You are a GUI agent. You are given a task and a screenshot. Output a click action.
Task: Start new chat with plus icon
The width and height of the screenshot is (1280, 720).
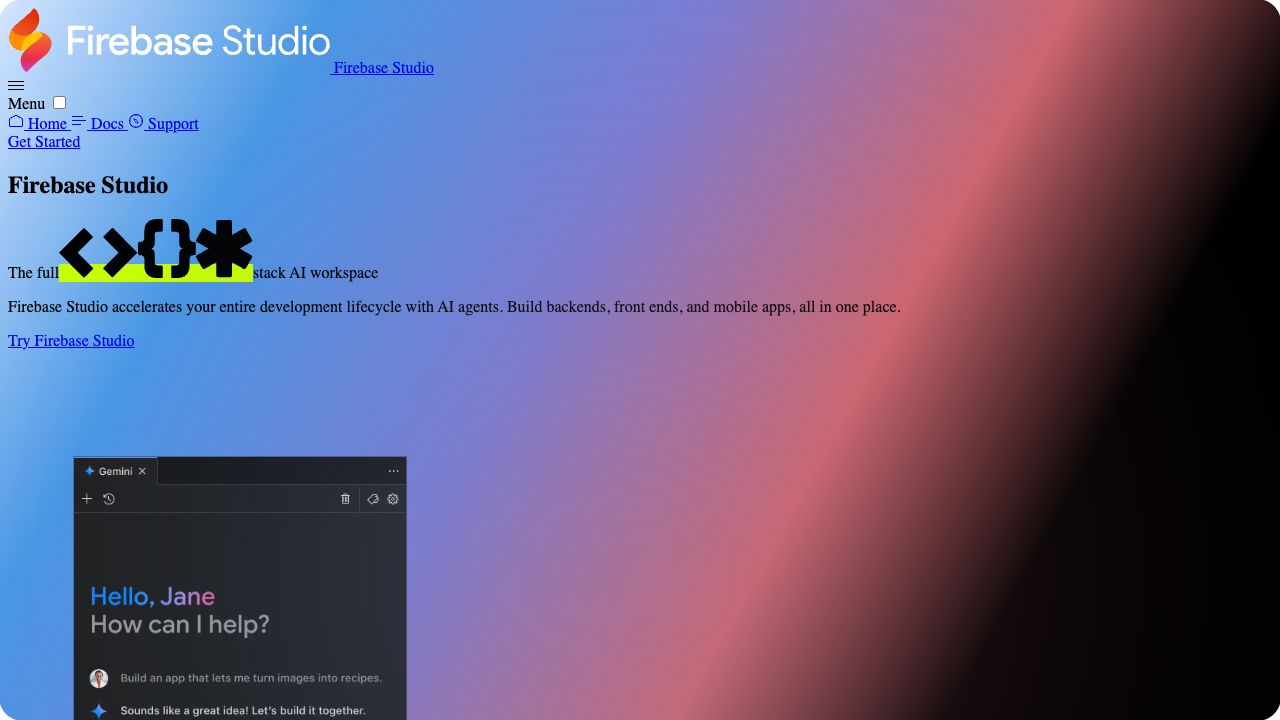(x=87, y=499)
